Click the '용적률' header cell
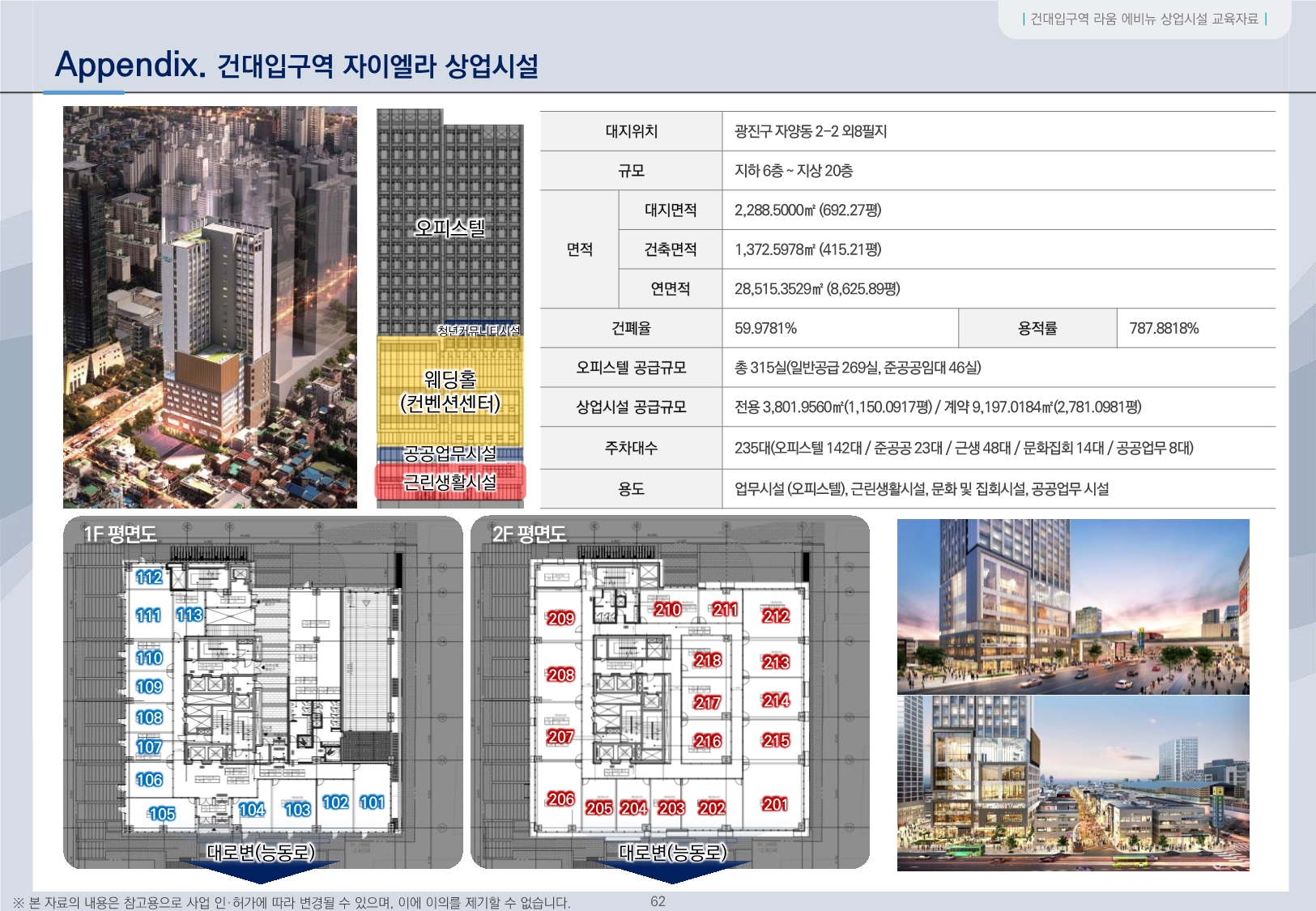The image size is (1316, 911). (x=1037, y=328)
